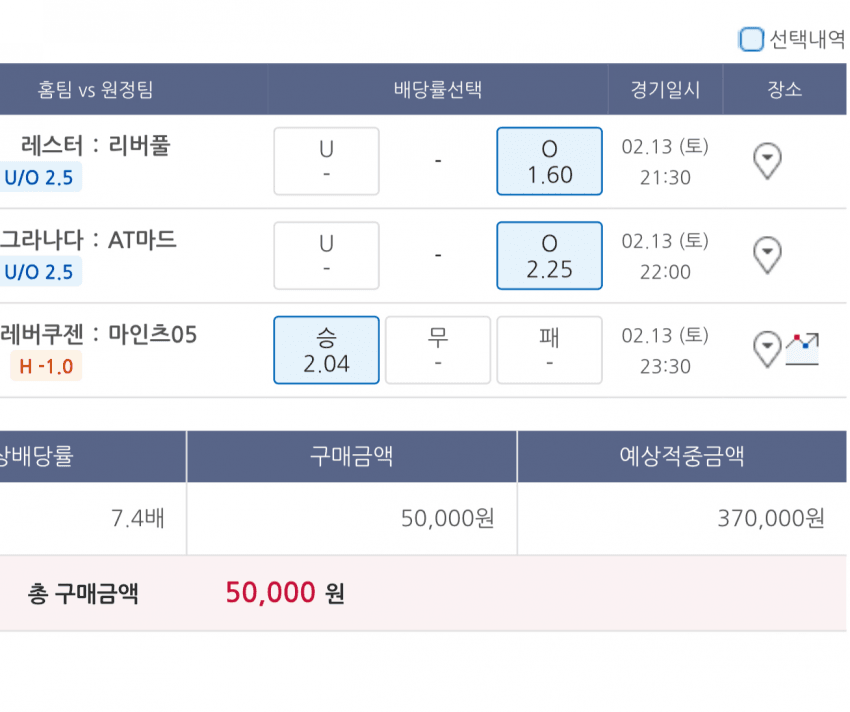Deselect Over 2.25 for 그라나다 : AT마드

tap(549, 256)
